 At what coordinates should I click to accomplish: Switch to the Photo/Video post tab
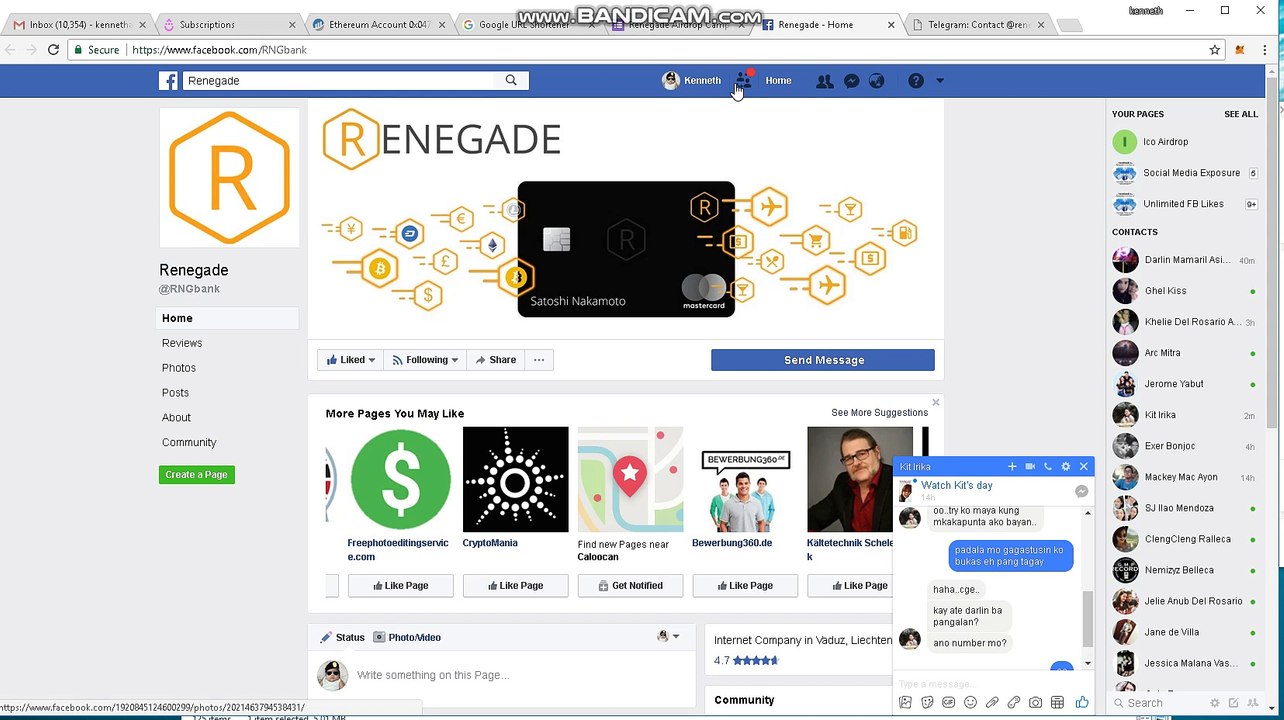tap(407, 637)
